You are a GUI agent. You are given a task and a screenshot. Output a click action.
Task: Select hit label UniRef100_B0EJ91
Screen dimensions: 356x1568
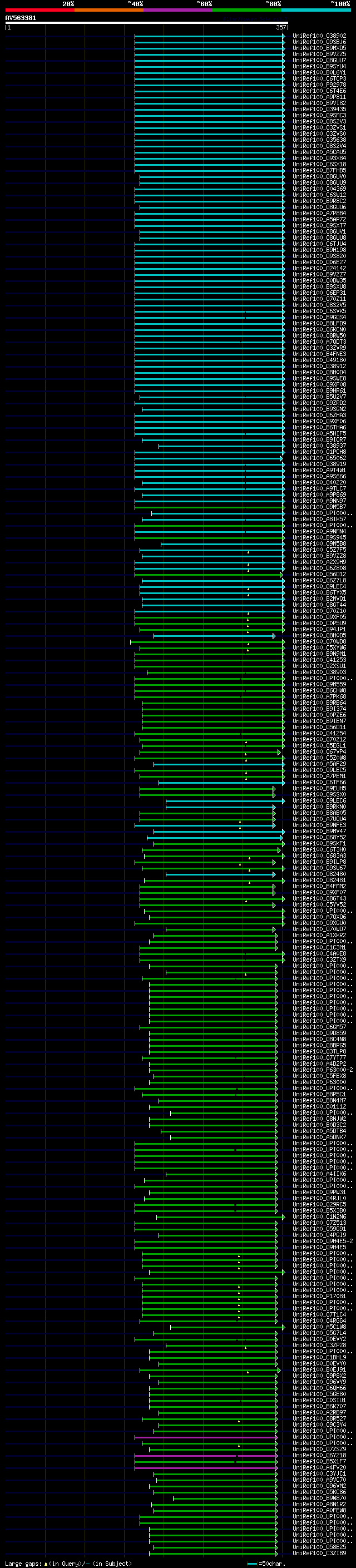(319, 1369)
